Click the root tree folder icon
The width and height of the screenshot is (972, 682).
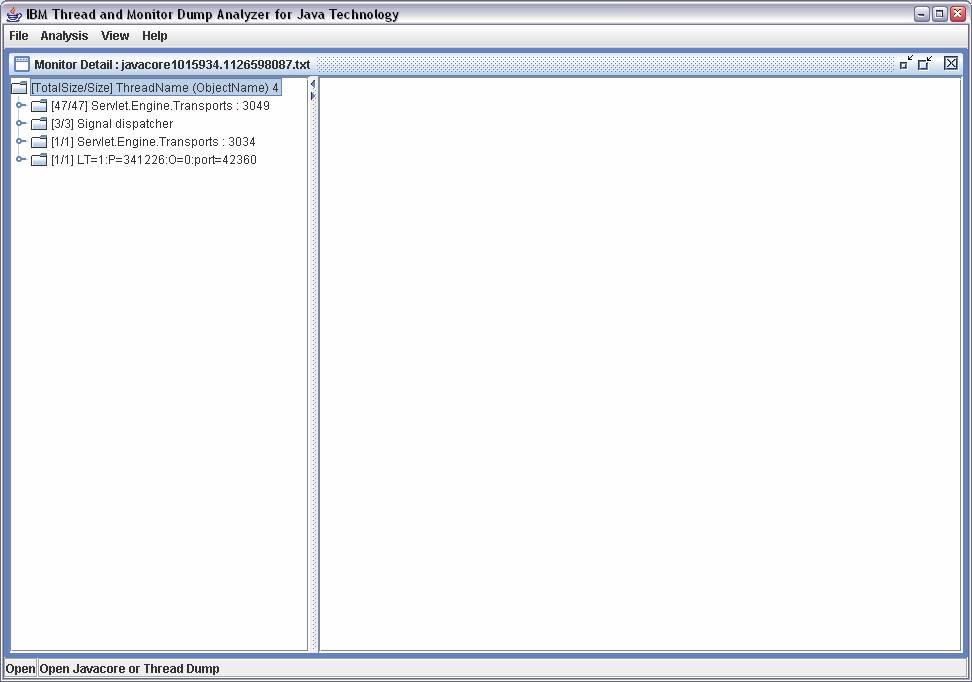coord(19,87)
